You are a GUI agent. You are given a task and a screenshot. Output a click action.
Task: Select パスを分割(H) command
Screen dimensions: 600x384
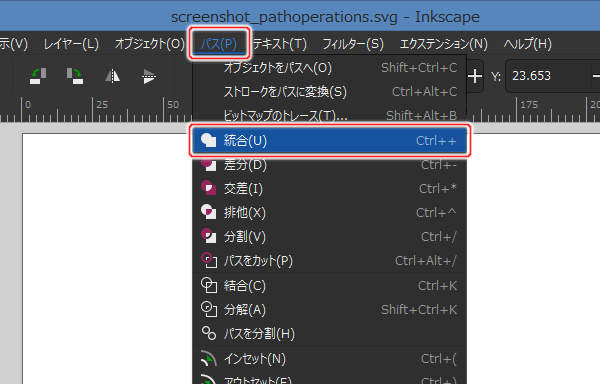tap(329, 334)
